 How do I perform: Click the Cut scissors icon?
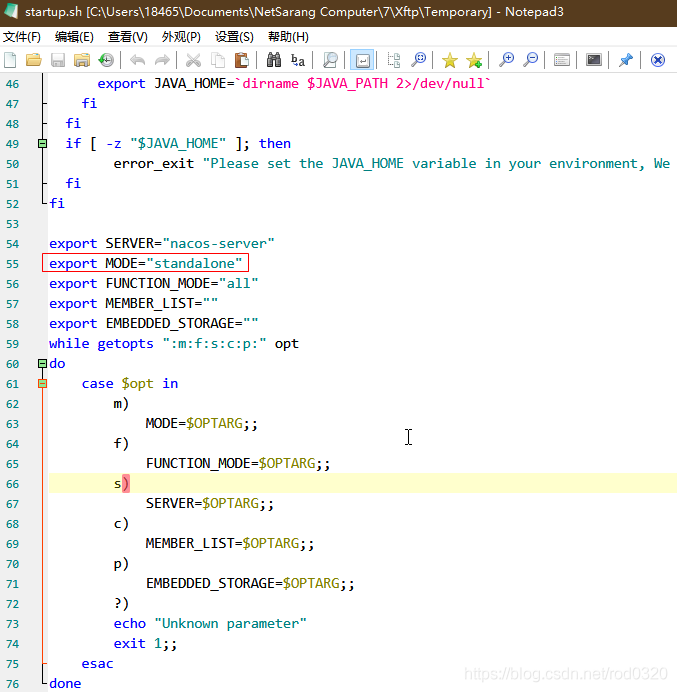tap(193, 60)
